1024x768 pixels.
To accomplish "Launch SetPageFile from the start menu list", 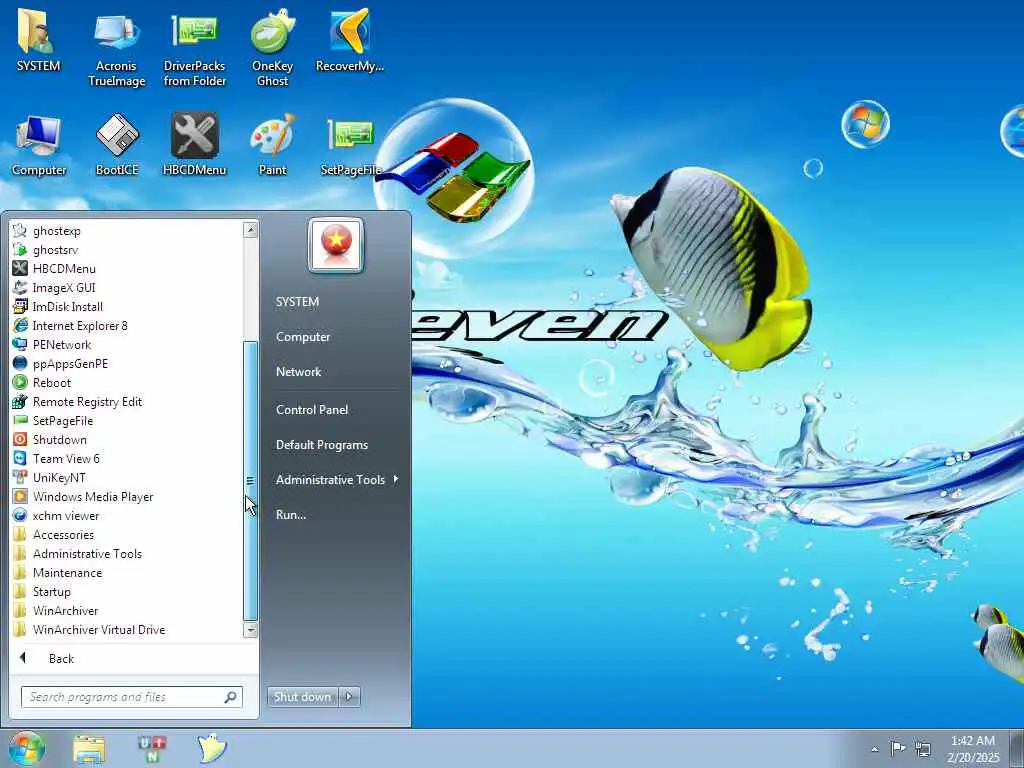I will tap(127, 421).
